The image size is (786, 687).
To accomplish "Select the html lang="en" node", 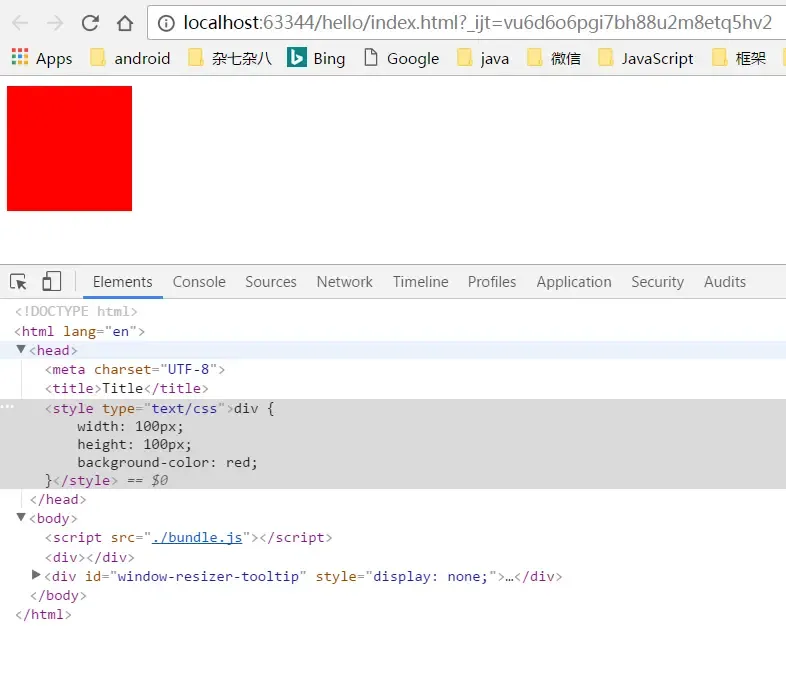I will [80, 331].
